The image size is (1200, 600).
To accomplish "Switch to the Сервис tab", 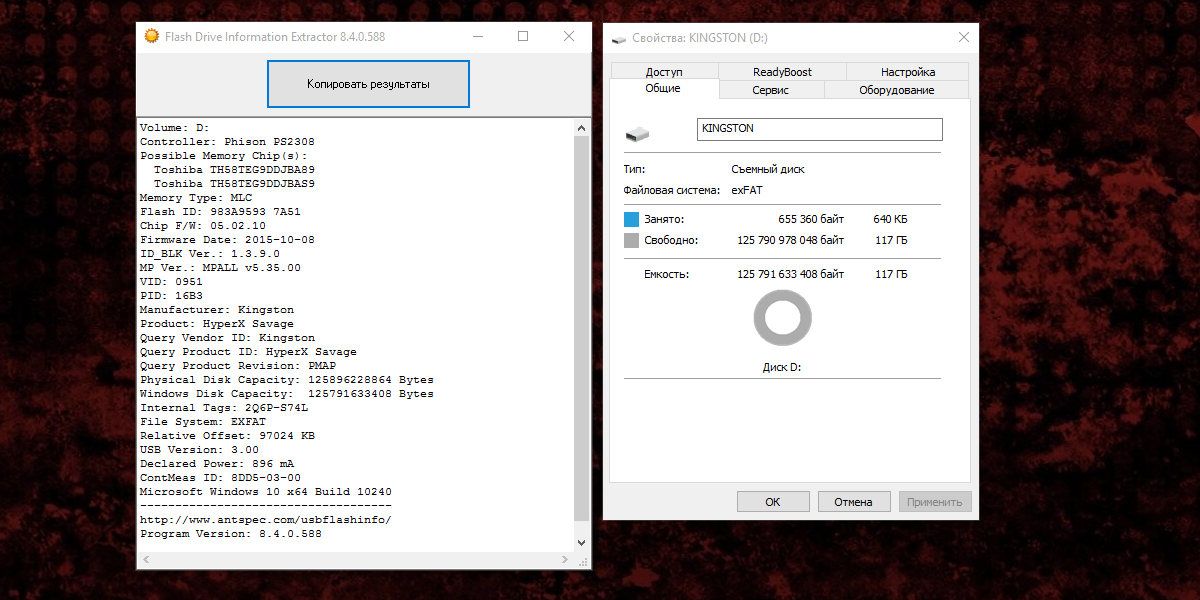I will click(x=771, y=90).
